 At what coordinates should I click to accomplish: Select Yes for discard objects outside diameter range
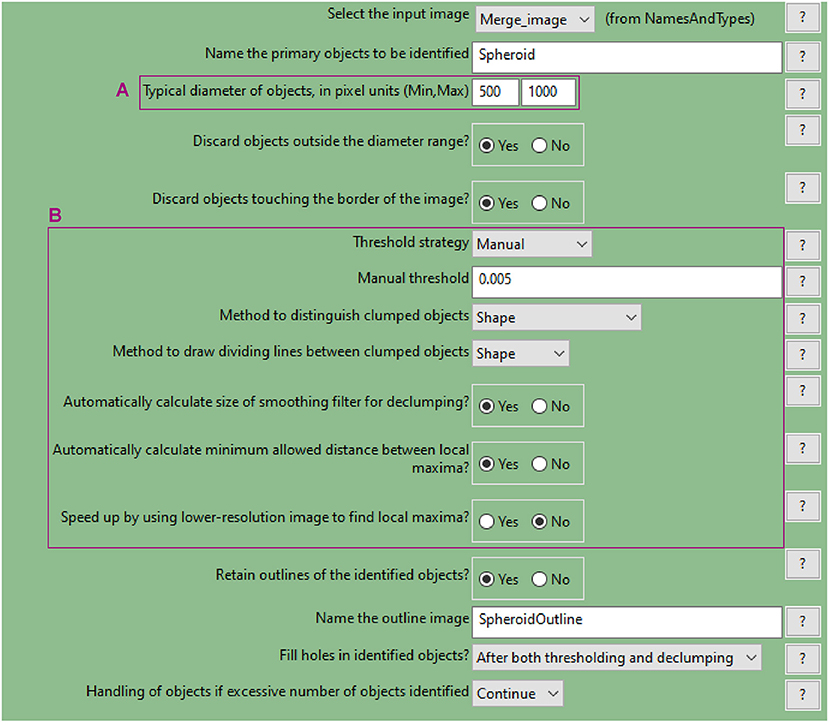pyautogui.click(x=498, y=145)
